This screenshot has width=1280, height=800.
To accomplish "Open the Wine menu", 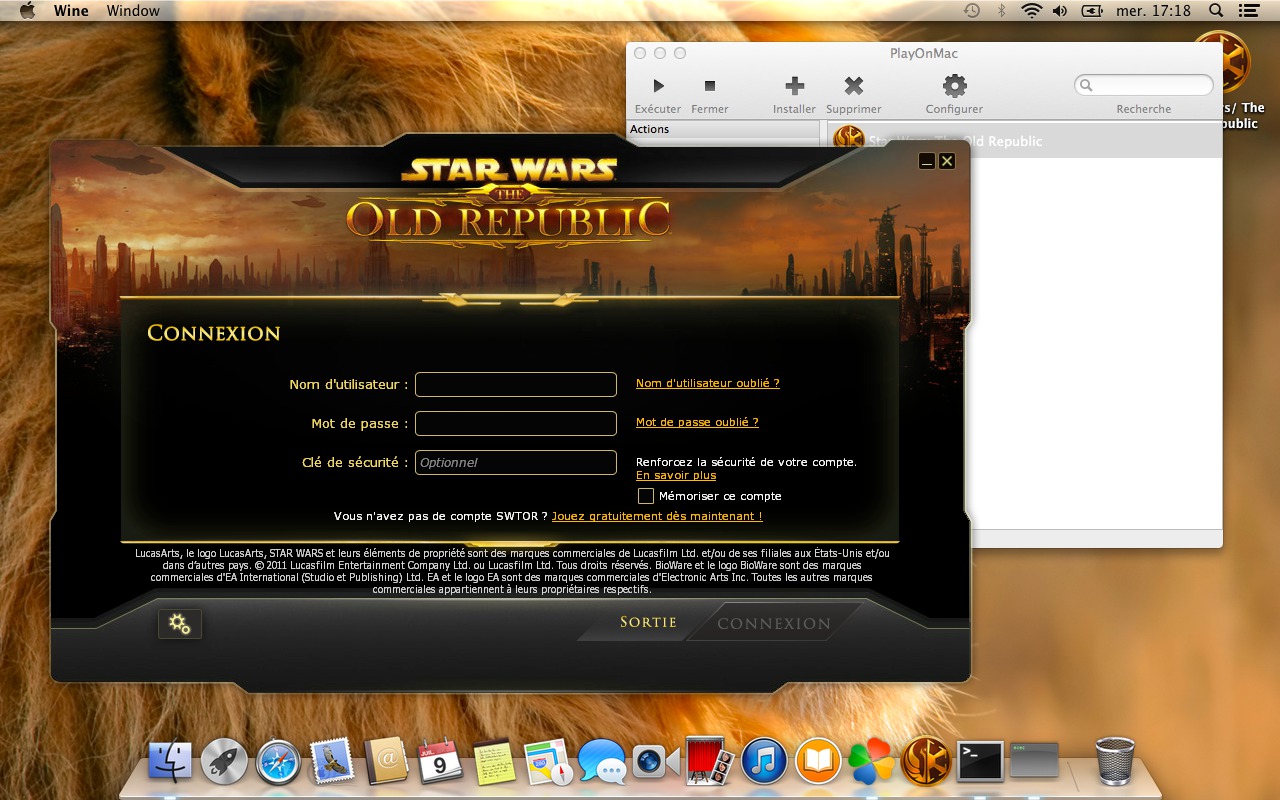I will 71,10.
